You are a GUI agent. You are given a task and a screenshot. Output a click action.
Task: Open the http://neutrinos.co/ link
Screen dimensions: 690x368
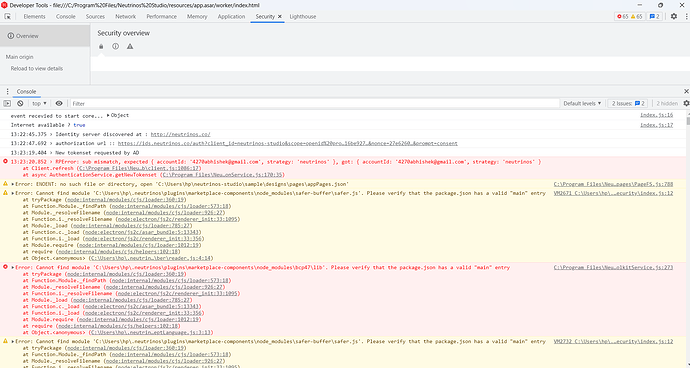[x=180, y=134]
